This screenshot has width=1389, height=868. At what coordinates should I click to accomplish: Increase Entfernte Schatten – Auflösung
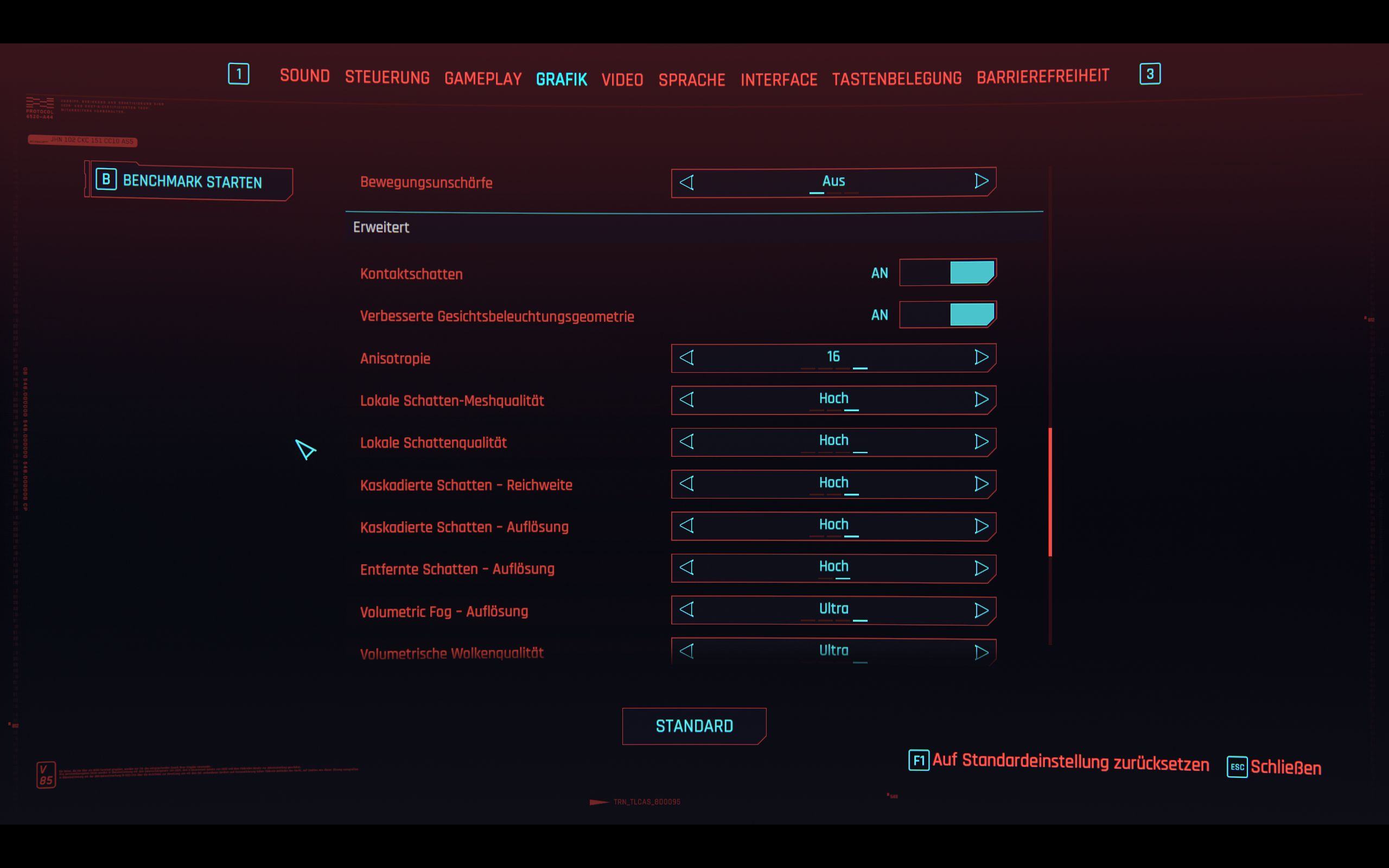tap(981, 568)
